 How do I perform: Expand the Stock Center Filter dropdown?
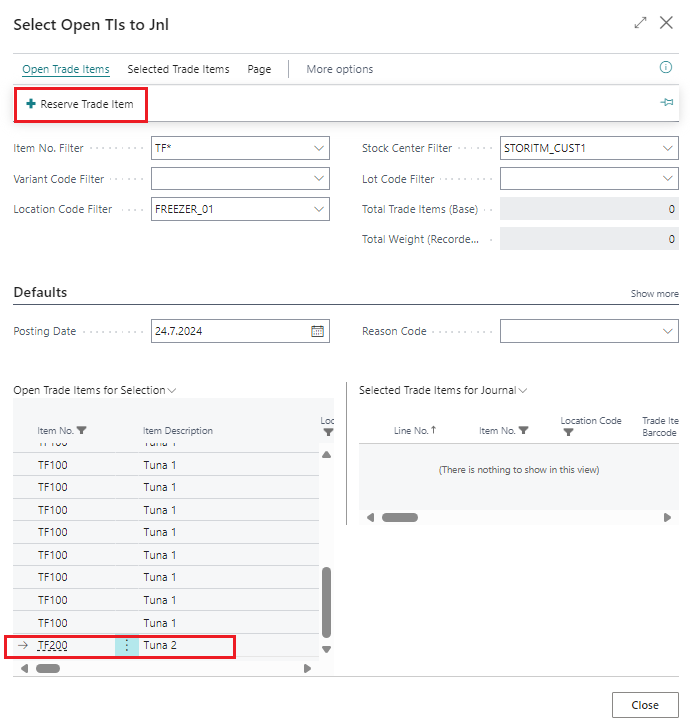[668, 148]
